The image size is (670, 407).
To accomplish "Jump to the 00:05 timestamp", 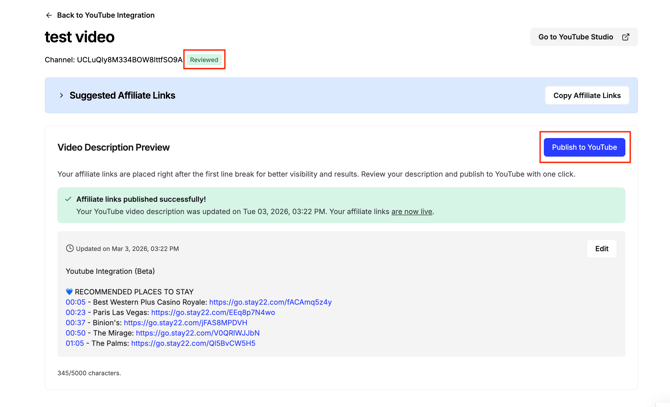I will pos(75,302).
